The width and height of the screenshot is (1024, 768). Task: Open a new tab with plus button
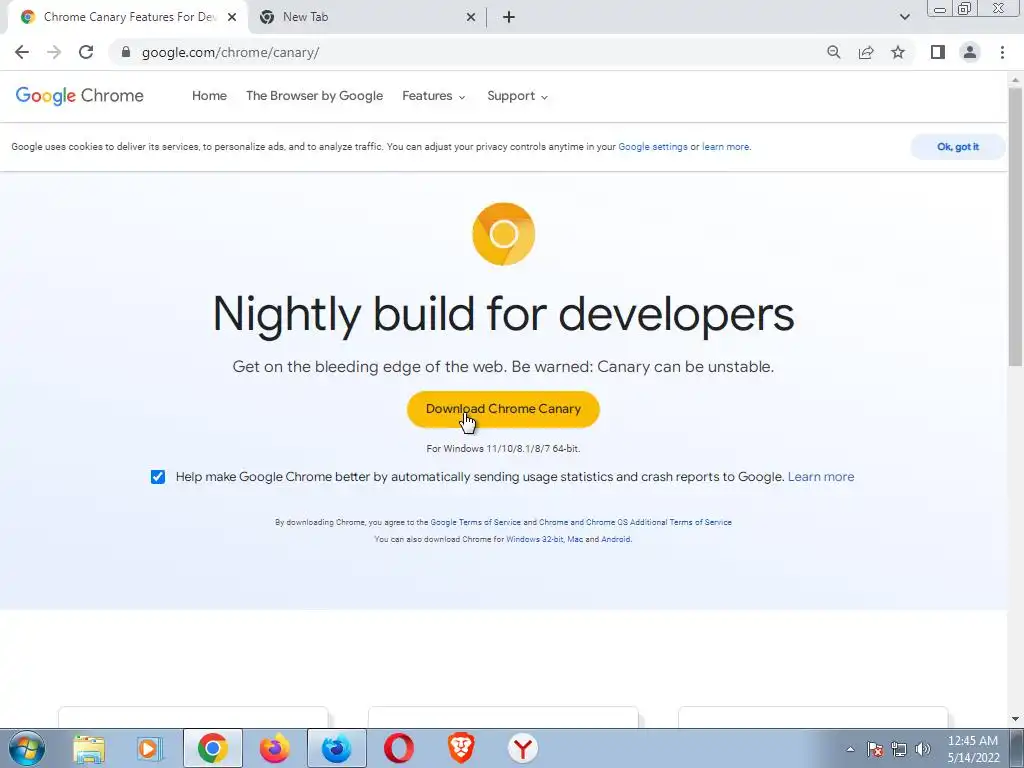(509, 17)
